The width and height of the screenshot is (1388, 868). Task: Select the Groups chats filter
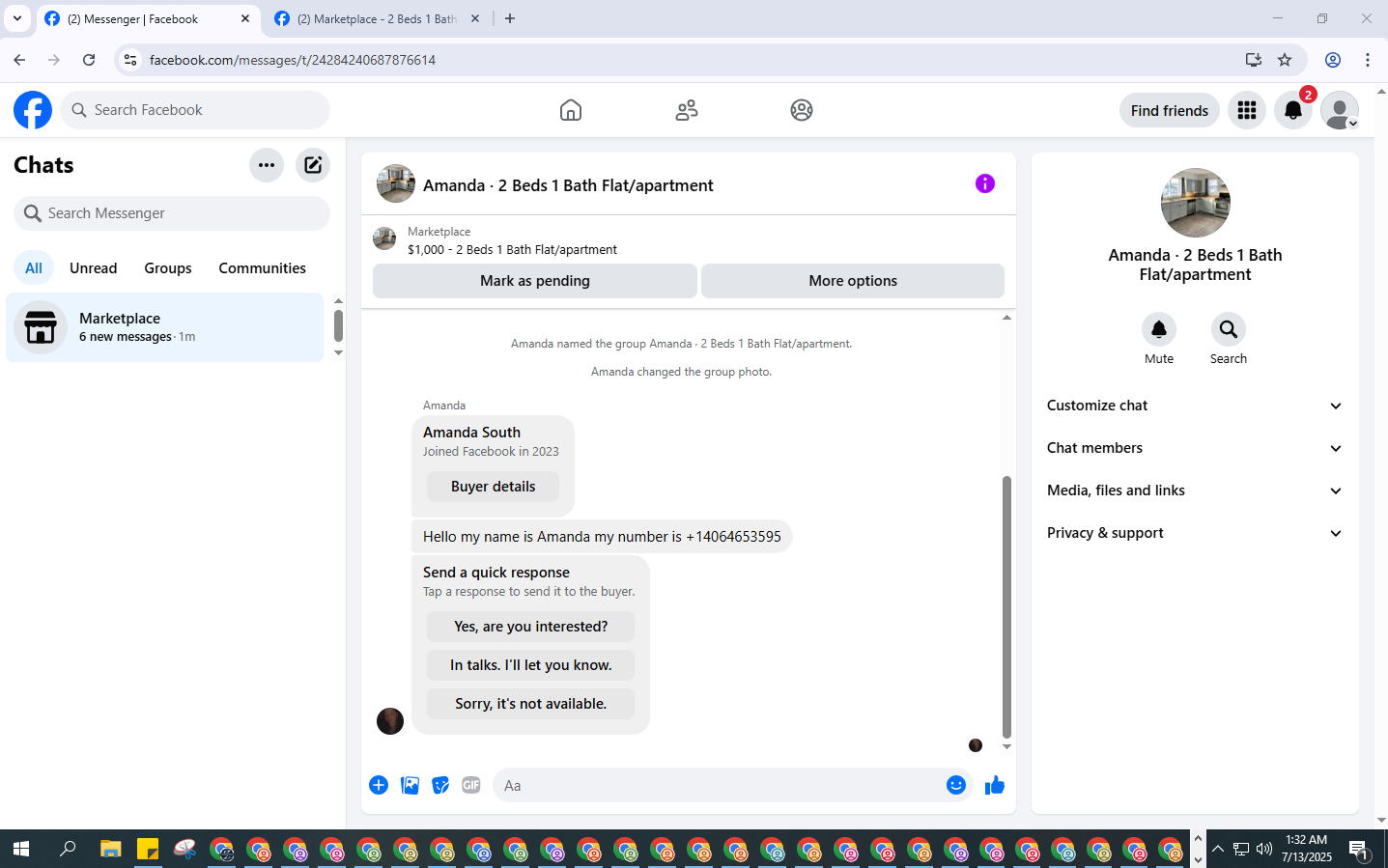click(168, 268)
